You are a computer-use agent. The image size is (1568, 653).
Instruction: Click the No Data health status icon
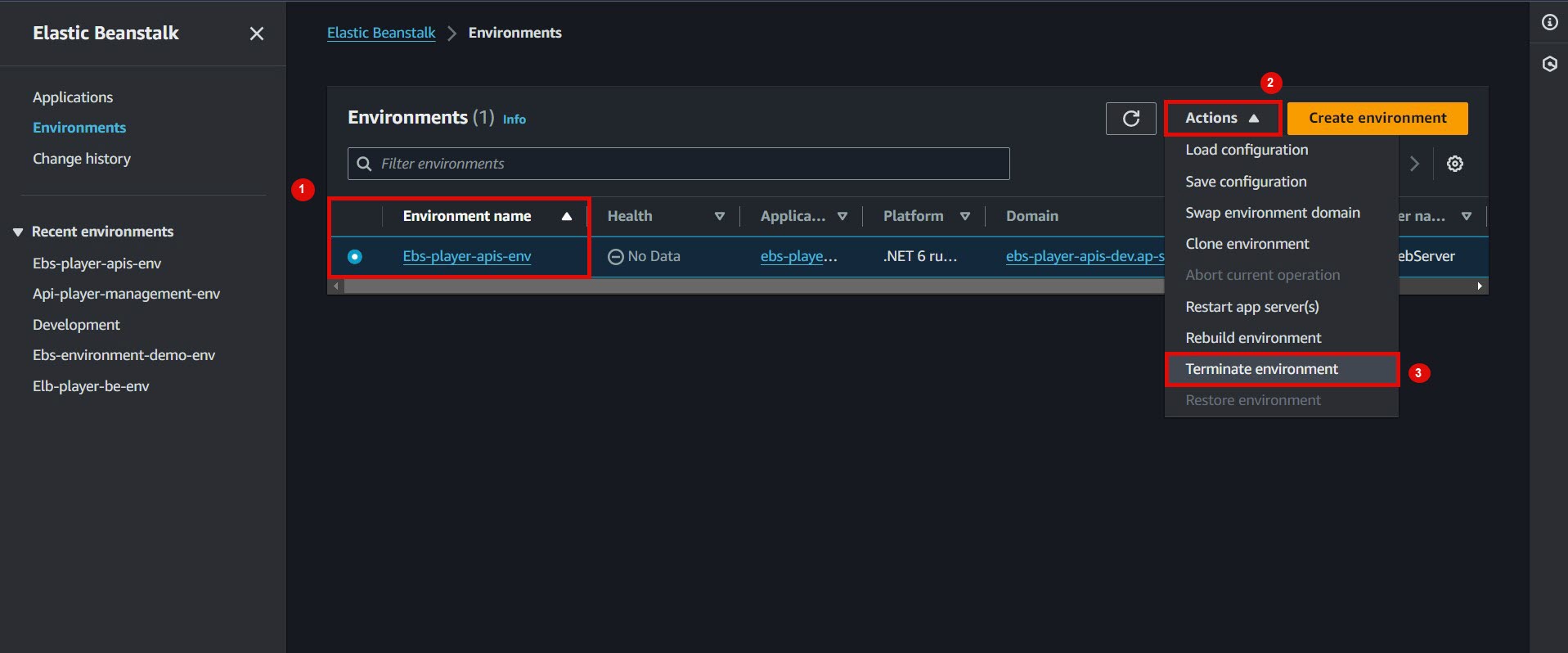click(615, 257)
